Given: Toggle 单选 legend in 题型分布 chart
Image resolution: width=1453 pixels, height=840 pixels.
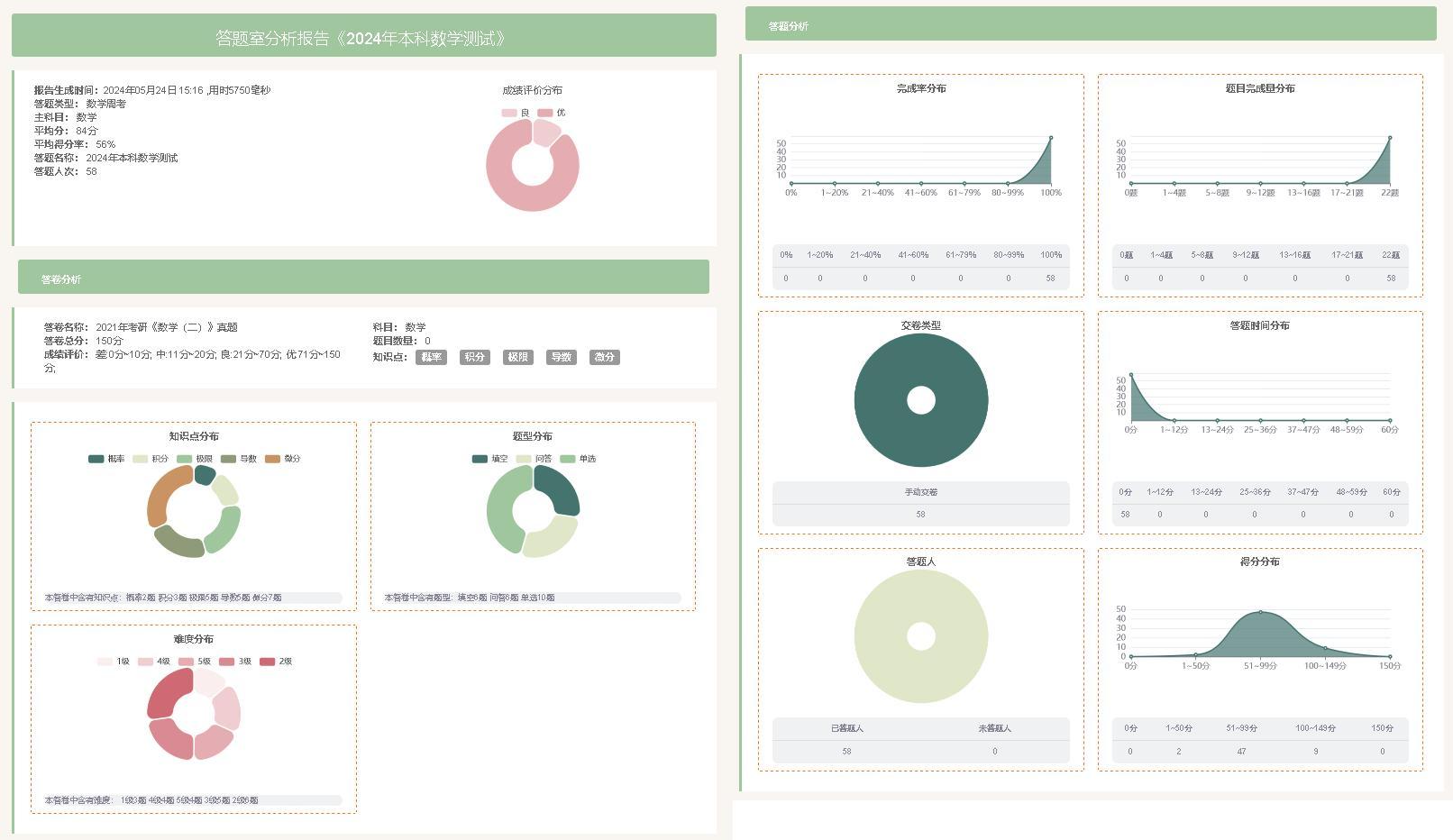Looking at the screenshot, I should [578, 459].
